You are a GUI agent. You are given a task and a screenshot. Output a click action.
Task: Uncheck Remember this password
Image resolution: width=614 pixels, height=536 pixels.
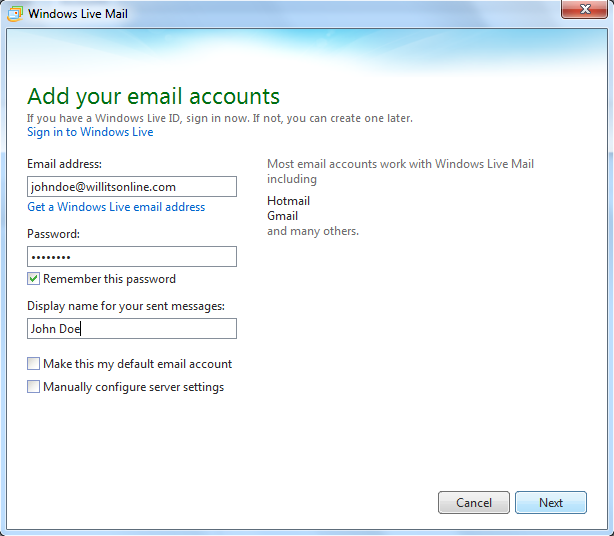pos(33,279)
